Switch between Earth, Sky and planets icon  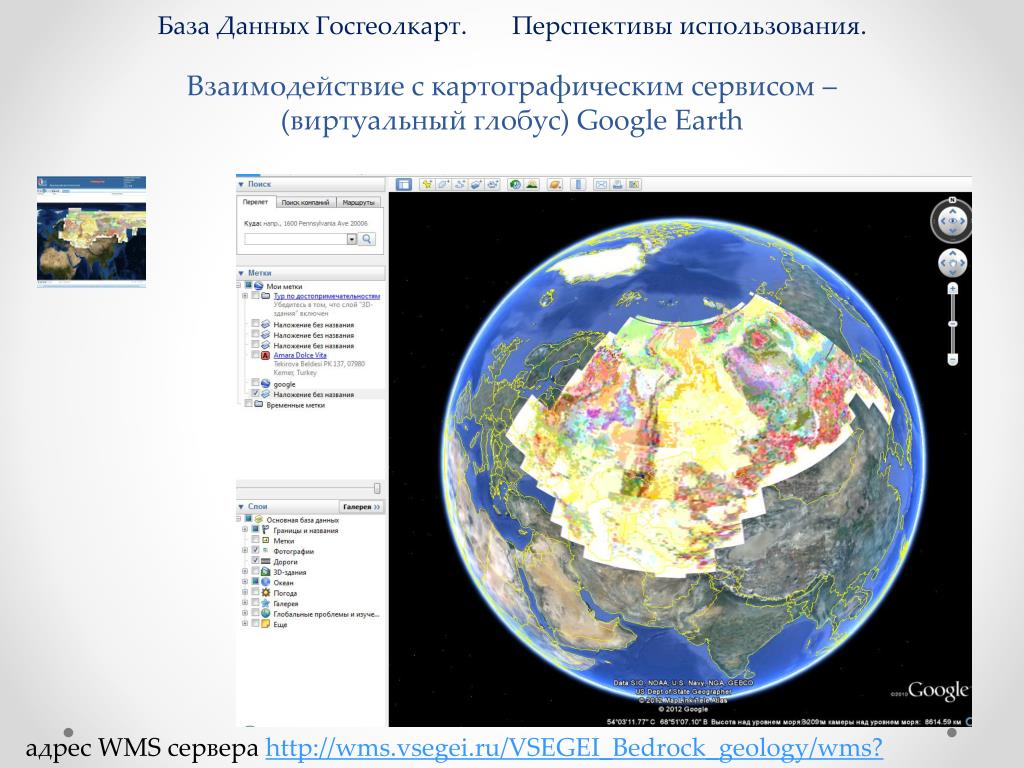[x=554, y=185]
